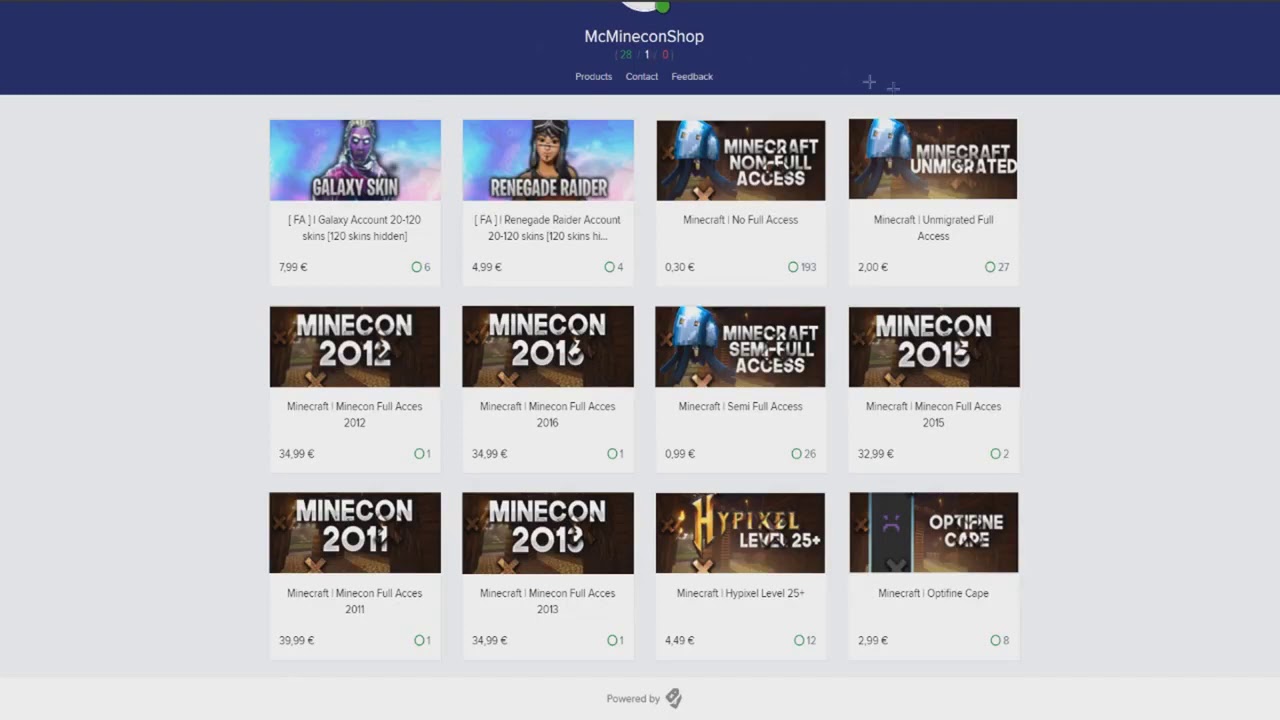Screen dimensions: 1280x720
Task: Click the 7,99 € price
Action: [x=293, y=267]
